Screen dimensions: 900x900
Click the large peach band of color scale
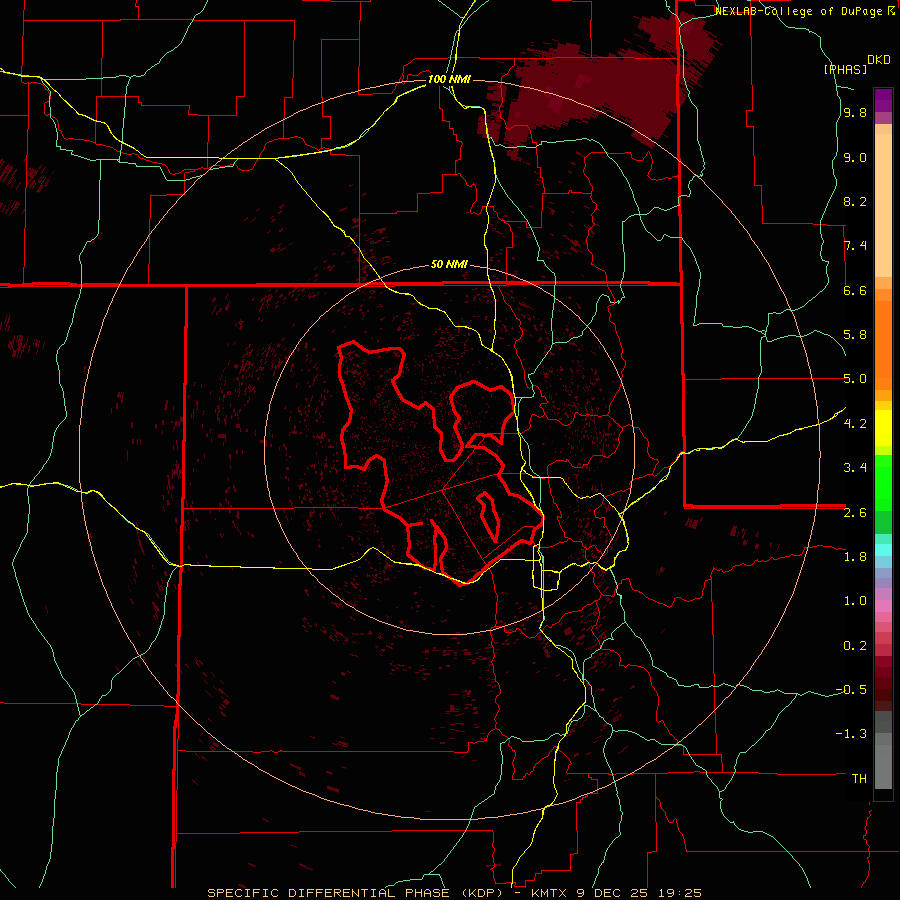(883, 205)
